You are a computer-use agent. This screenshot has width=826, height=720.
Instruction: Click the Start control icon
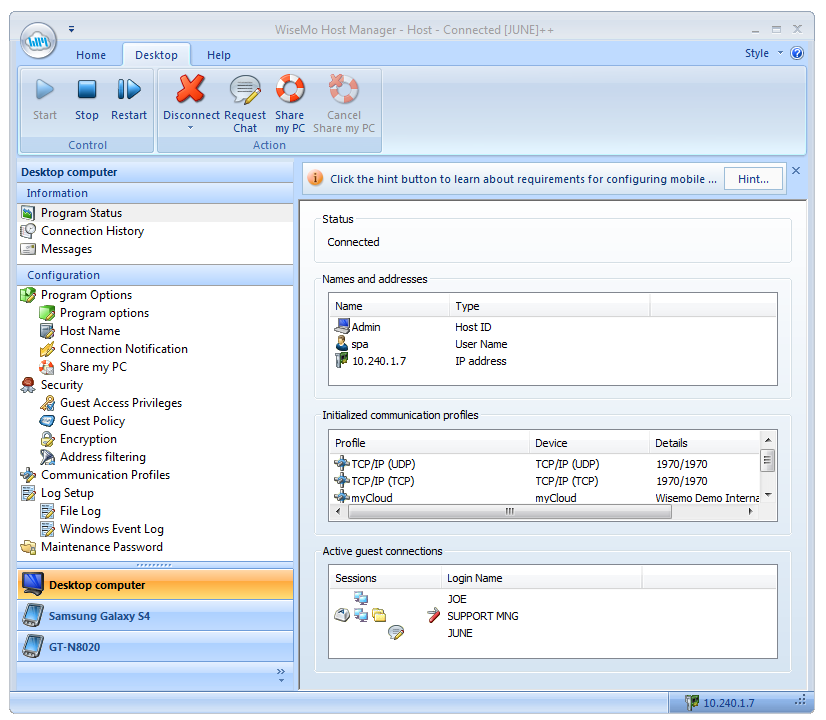coord(45,90)
